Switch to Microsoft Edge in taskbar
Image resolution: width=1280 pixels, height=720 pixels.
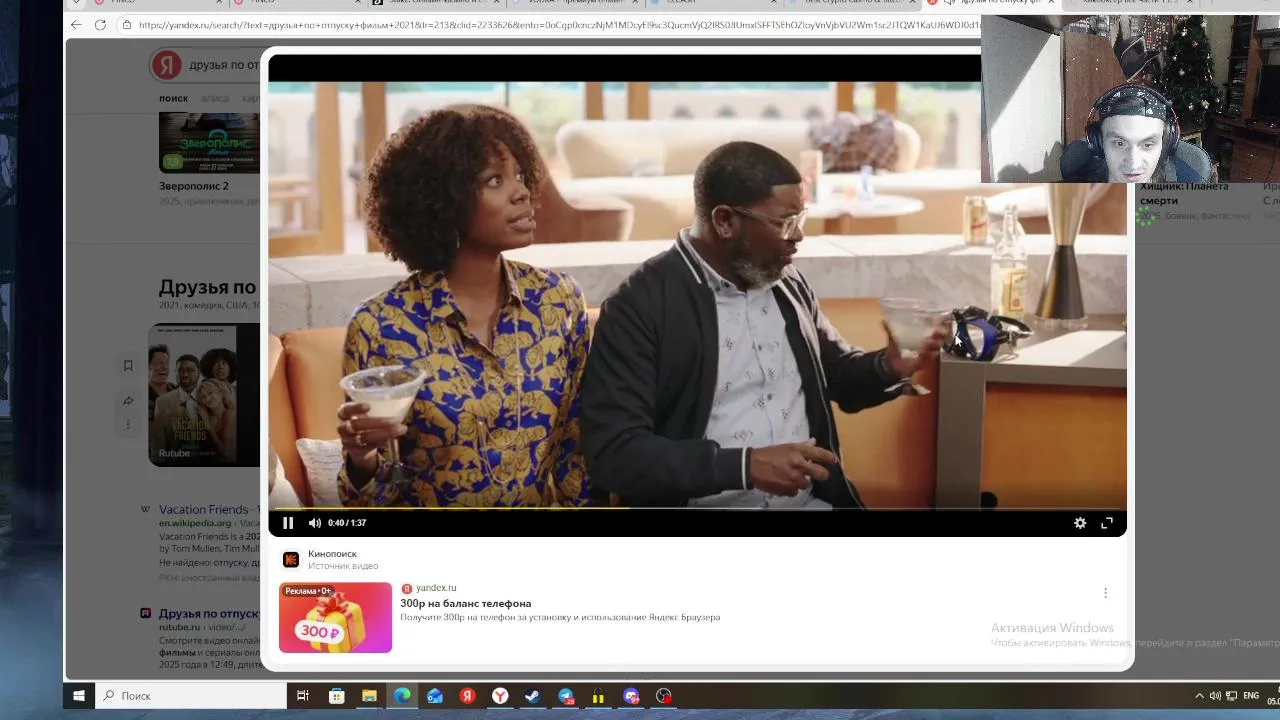click(402, 696)
